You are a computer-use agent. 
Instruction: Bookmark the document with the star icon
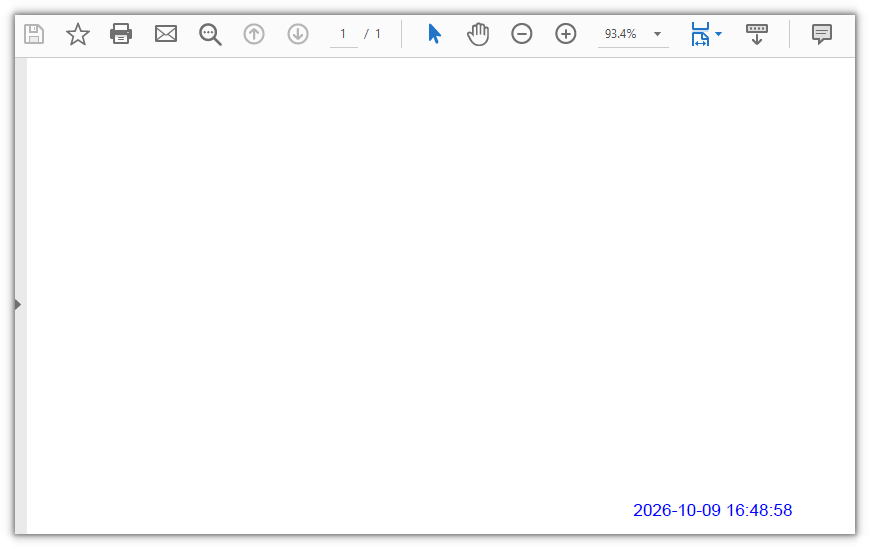click(78, 34)
